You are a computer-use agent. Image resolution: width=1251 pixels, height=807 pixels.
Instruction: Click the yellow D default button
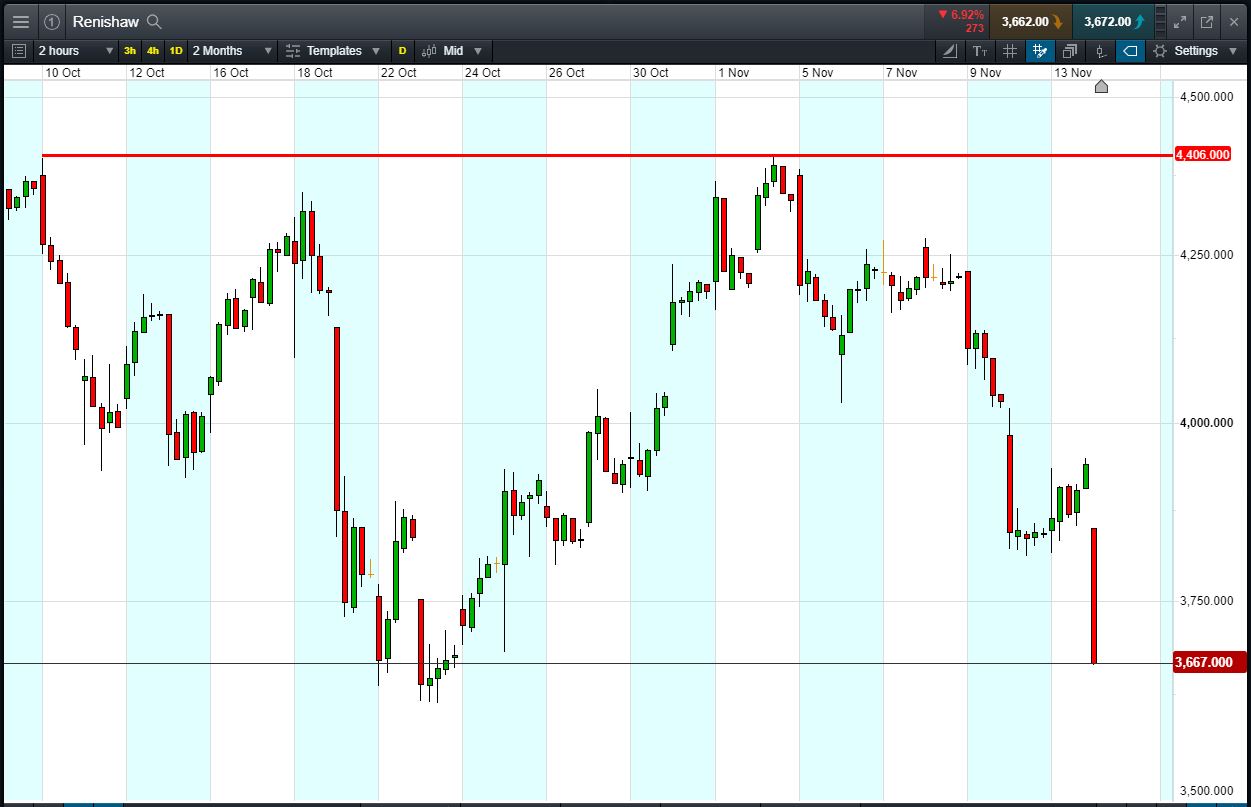[x=403, y=51]
